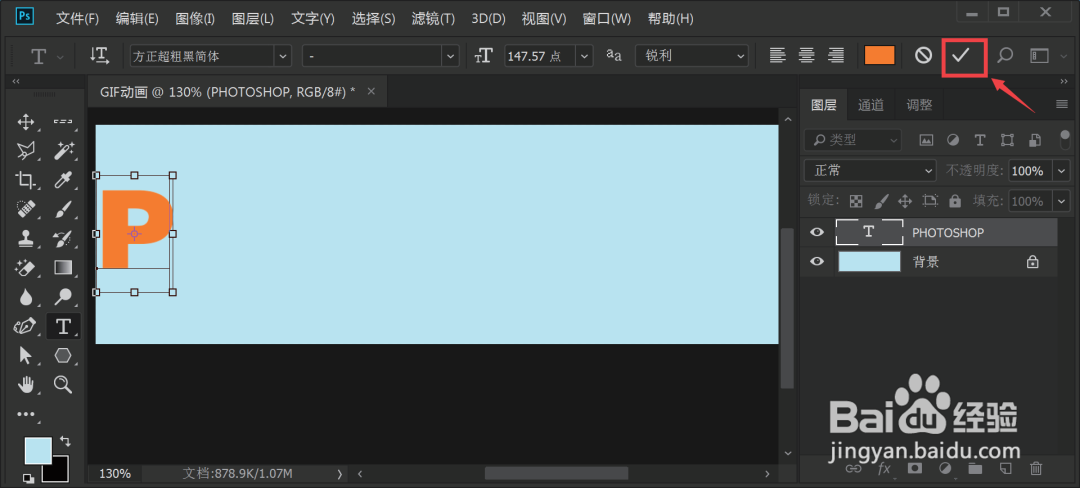Select the Polygon shape tool
The height and width of the screenshot is (488, 1080).
[x=63, y=355]
